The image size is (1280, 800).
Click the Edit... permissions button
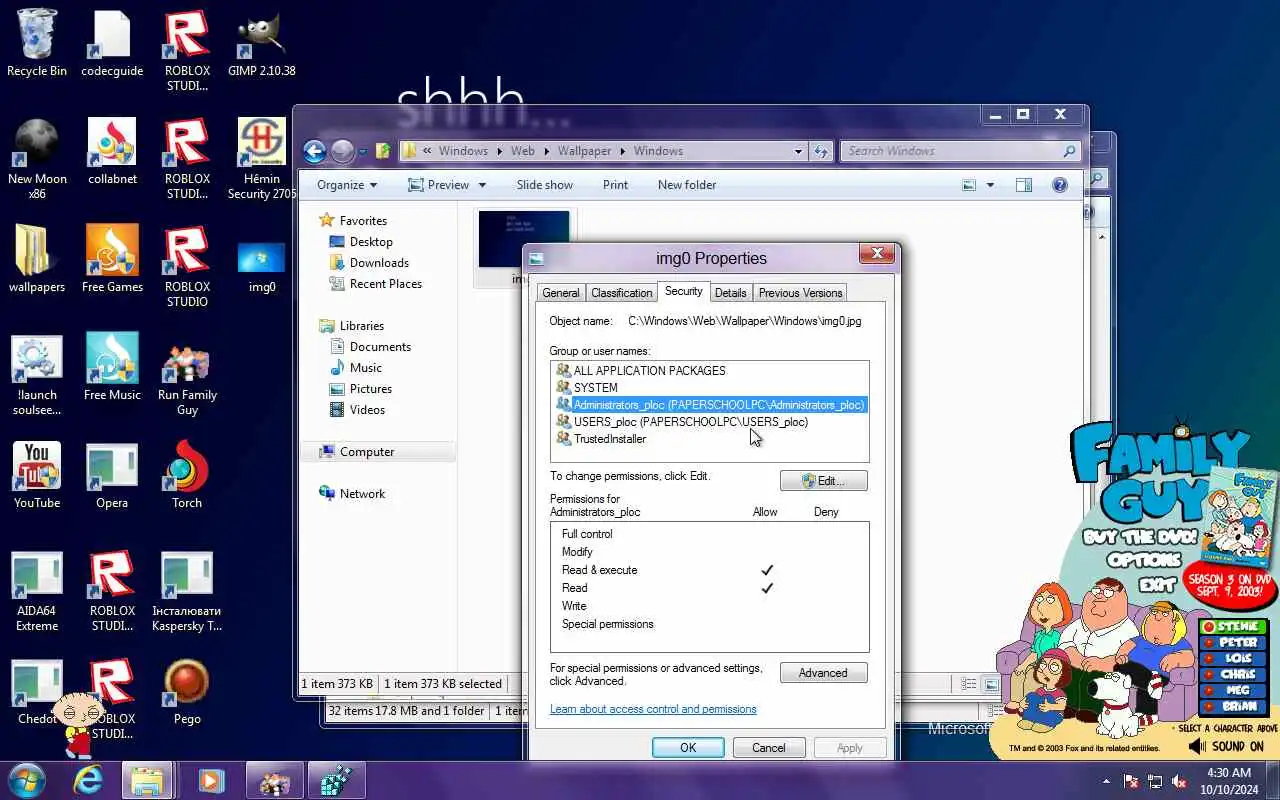823,481
